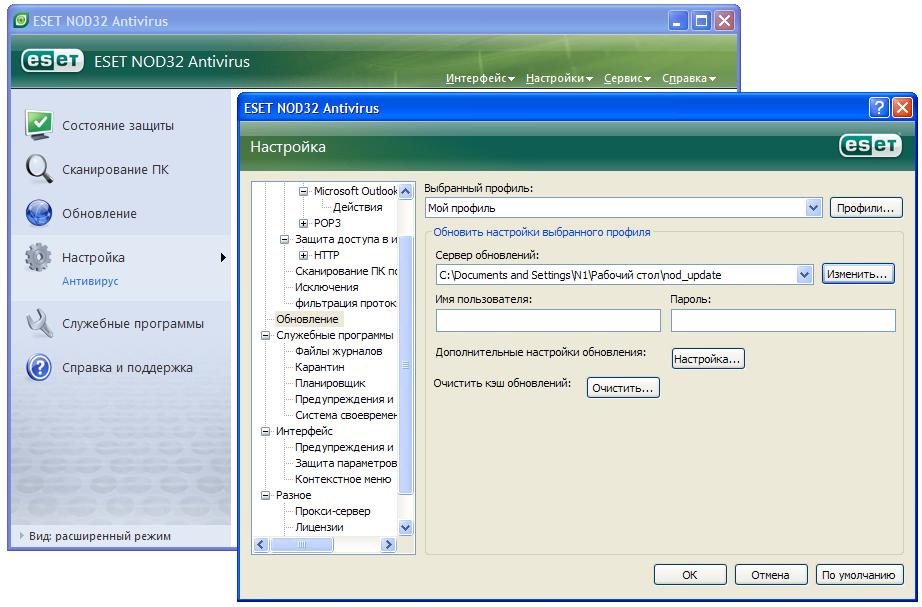Collapse the Интерфейс tree node
This screenshot has width=922, height=607.
point(266,431)
